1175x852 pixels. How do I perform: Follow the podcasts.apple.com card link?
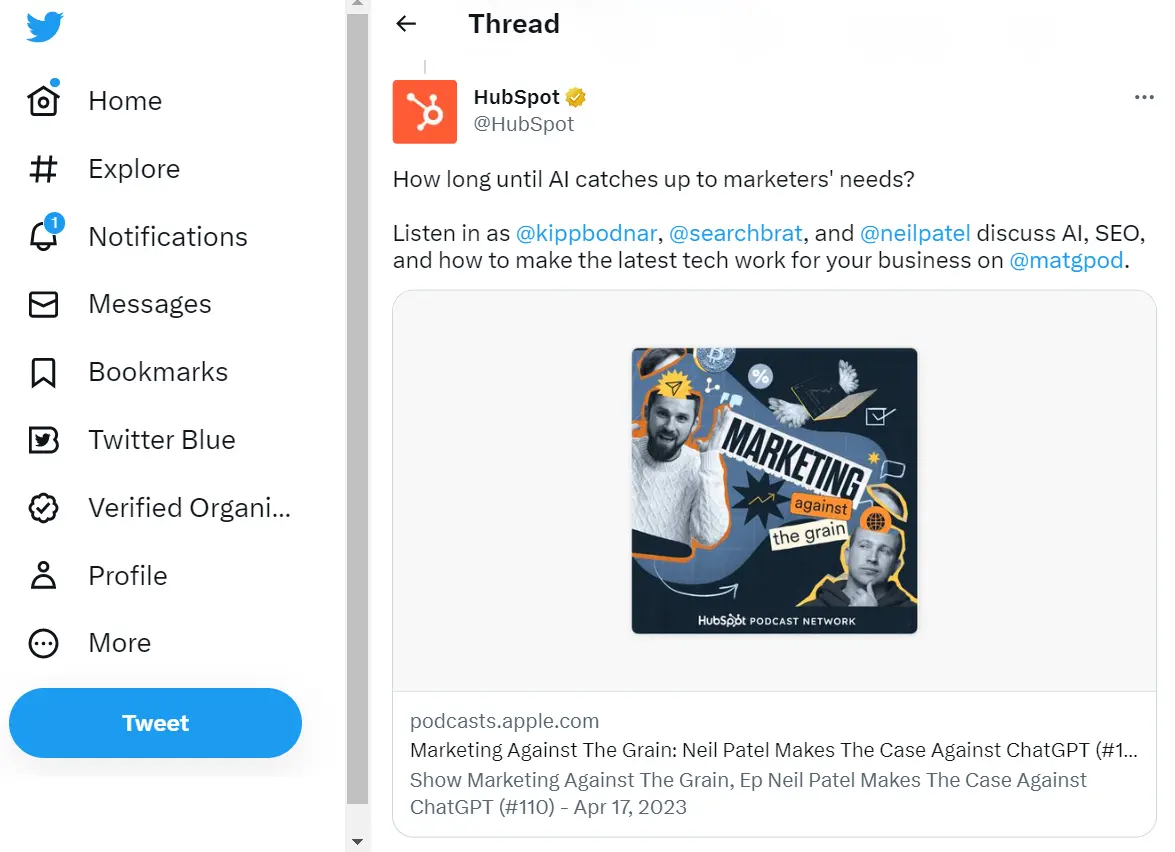tap(504, 720)
